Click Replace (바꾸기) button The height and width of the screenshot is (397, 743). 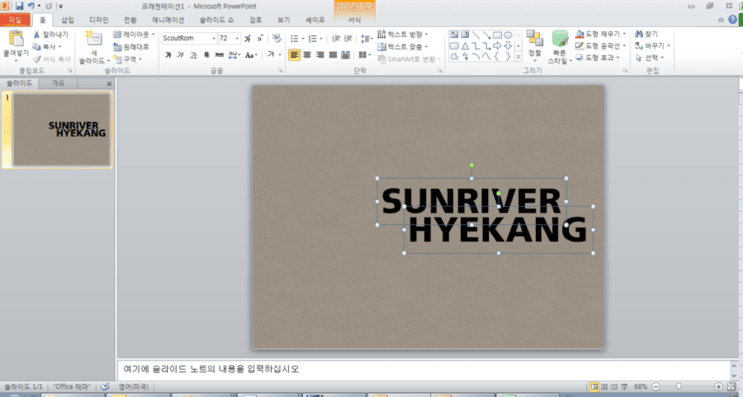click(x=652, y=46)
